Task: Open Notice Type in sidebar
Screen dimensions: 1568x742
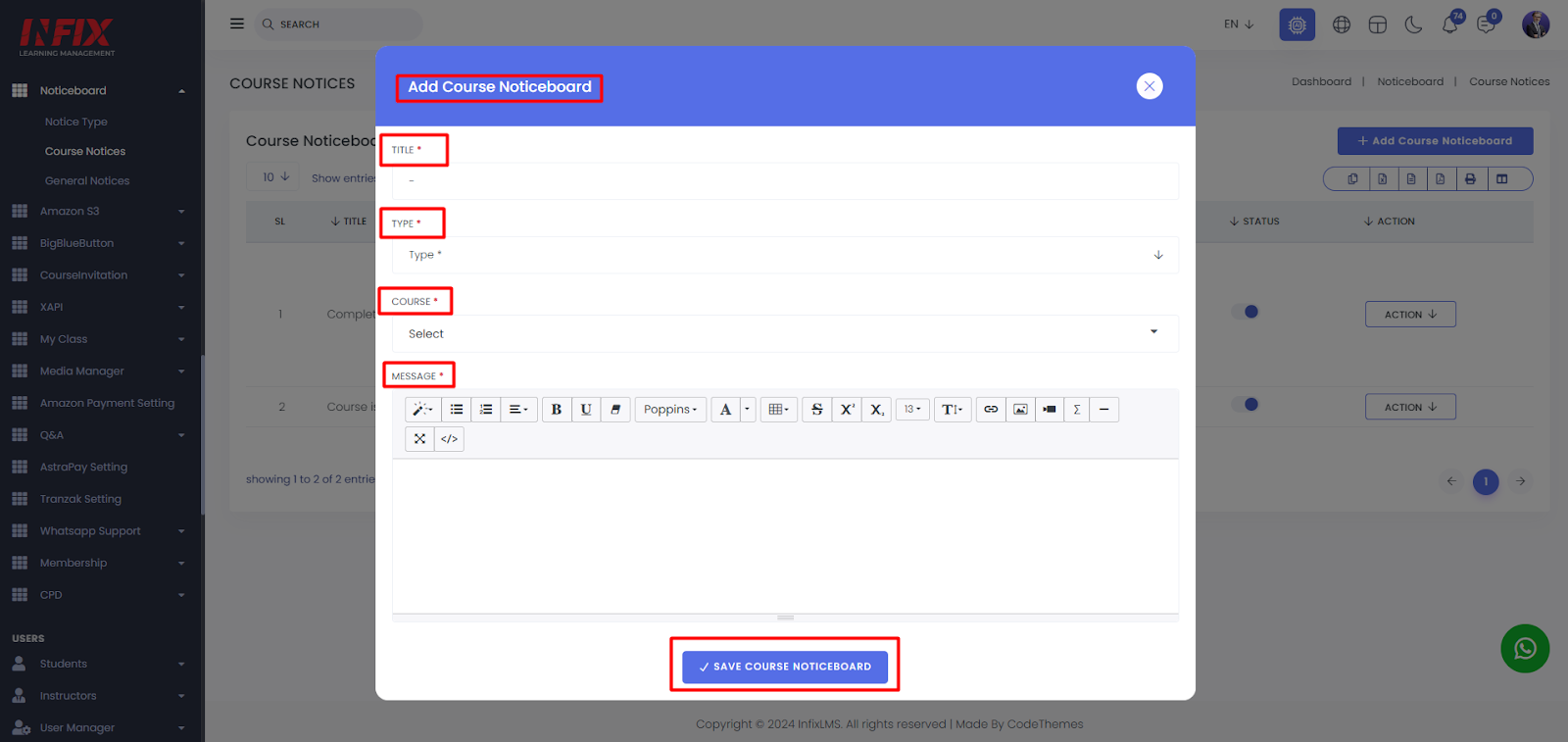Action: pos(76,122)
